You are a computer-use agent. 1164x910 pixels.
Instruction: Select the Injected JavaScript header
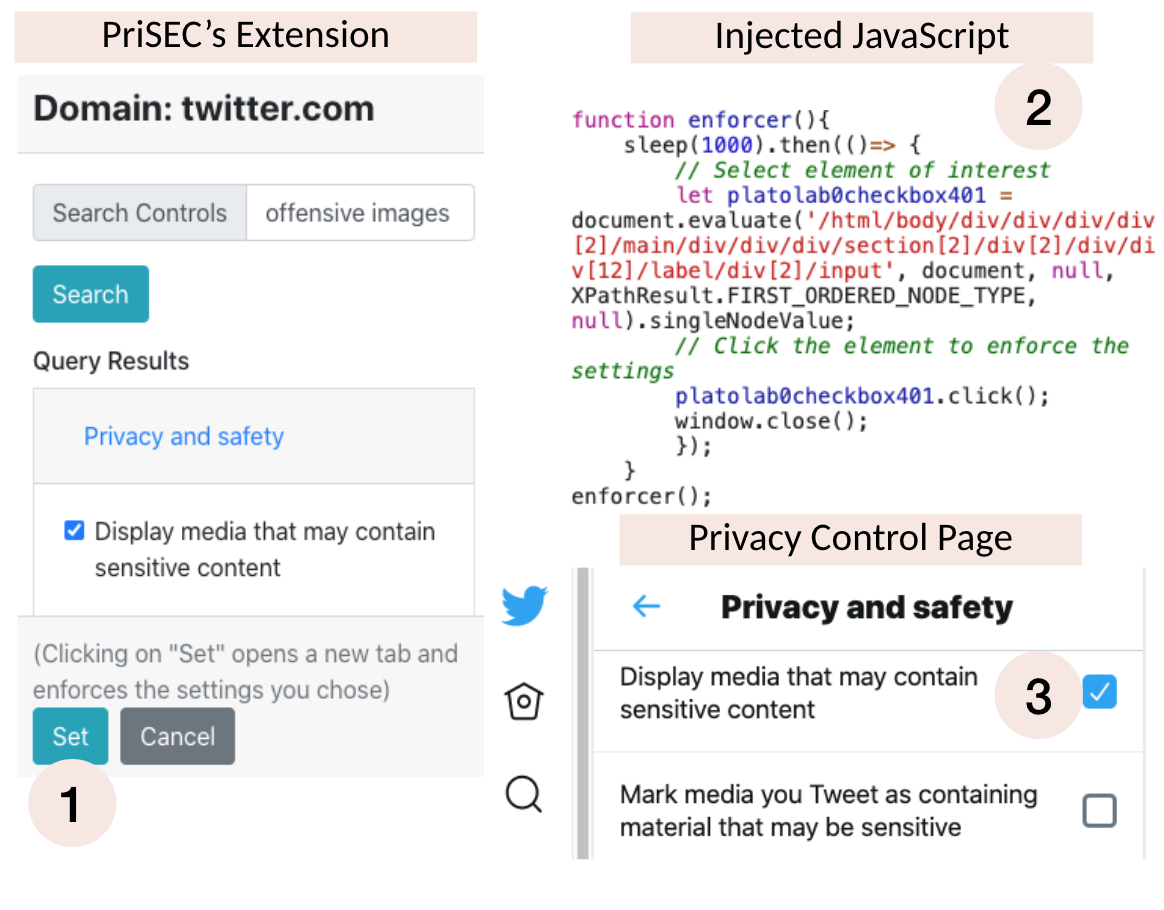point(861,36)
